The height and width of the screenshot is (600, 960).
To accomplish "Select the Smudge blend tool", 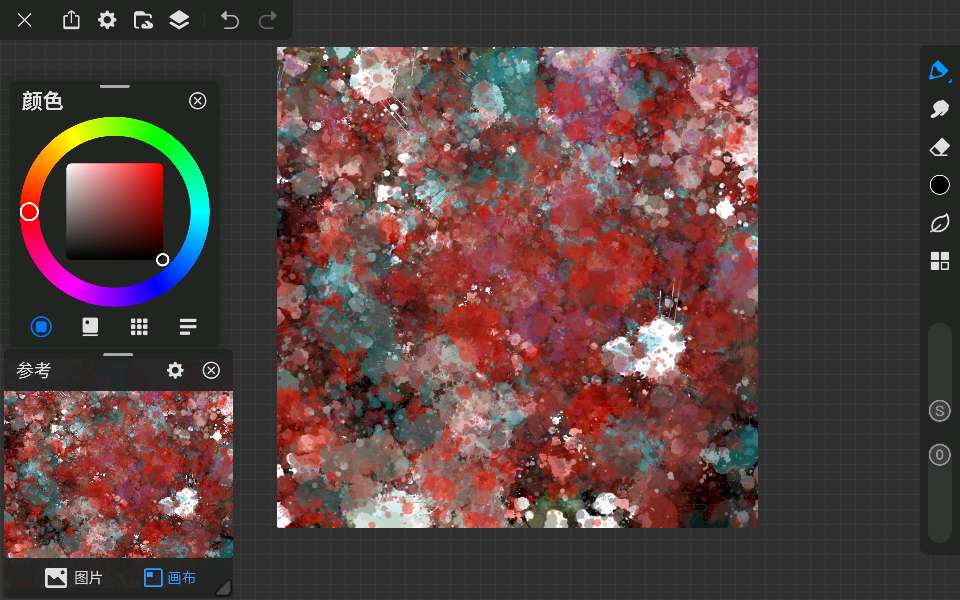I will [x=939, y=109].
